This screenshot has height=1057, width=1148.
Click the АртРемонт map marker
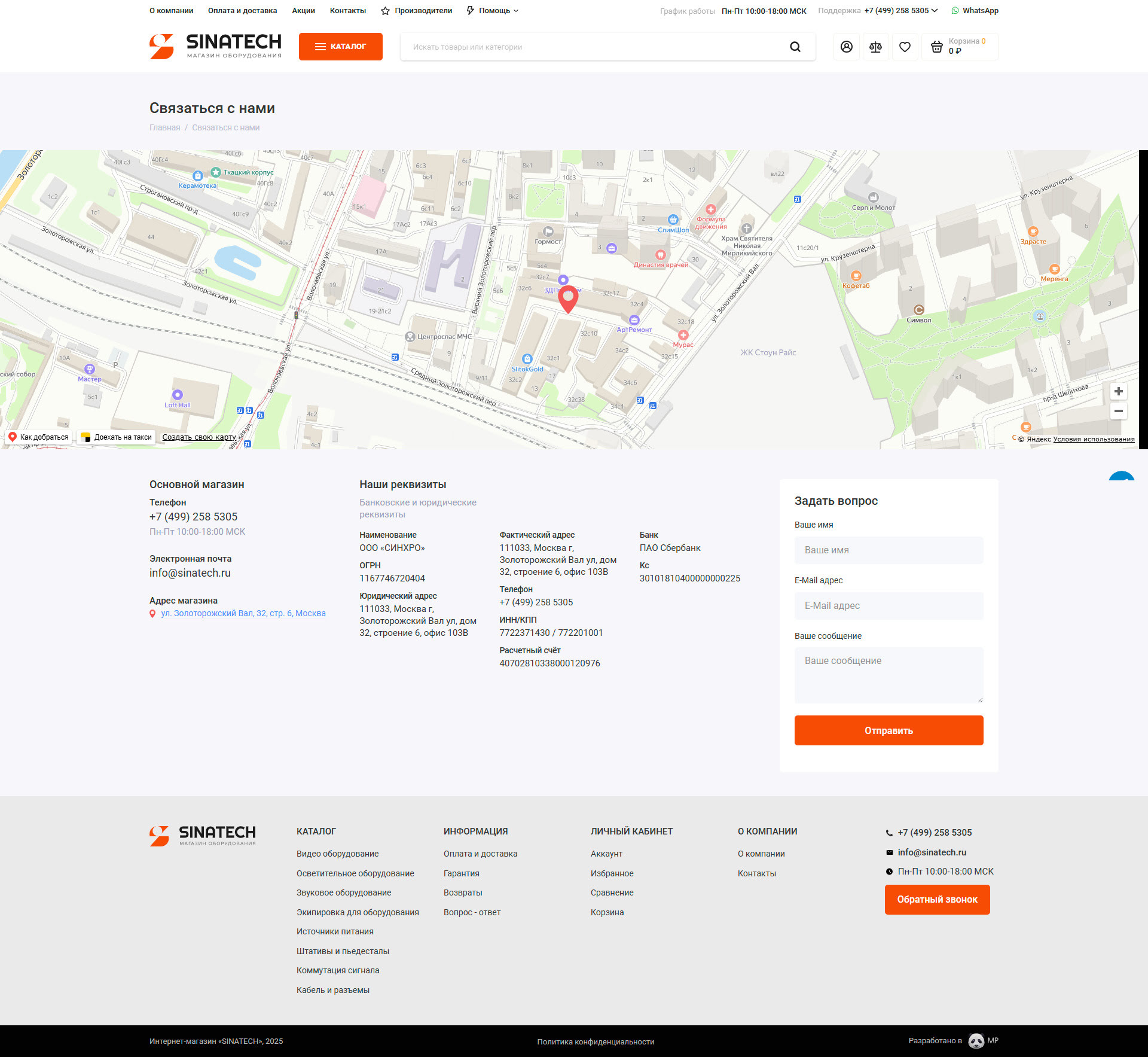click(x=634, y=320)
